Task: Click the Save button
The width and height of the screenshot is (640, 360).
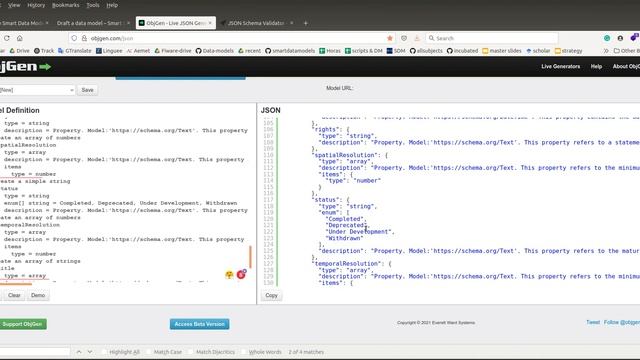Action: click(87, 90)
